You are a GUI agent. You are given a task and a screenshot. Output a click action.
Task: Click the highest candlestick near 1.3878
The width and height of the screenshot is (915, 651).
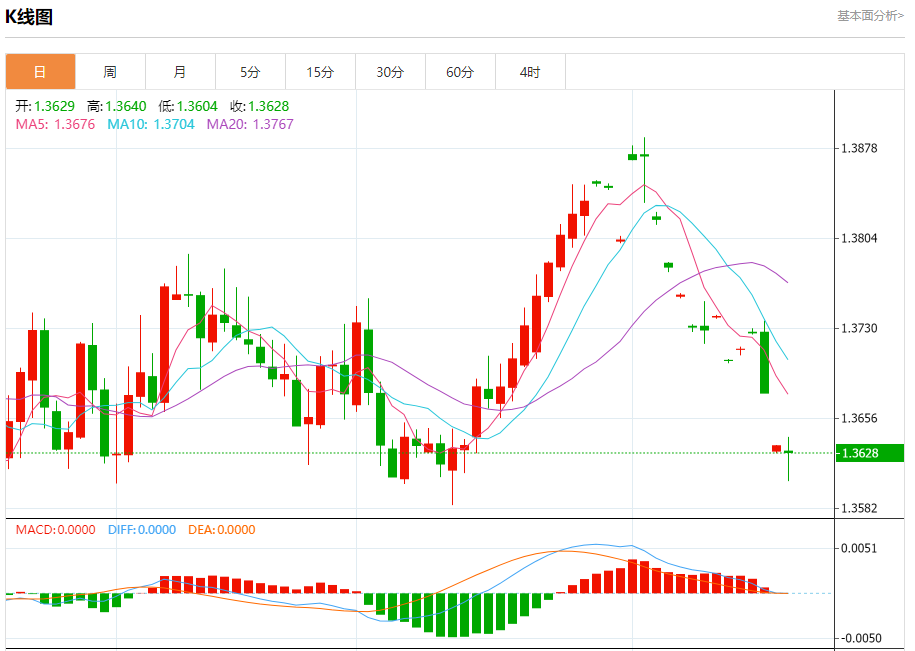644,170
